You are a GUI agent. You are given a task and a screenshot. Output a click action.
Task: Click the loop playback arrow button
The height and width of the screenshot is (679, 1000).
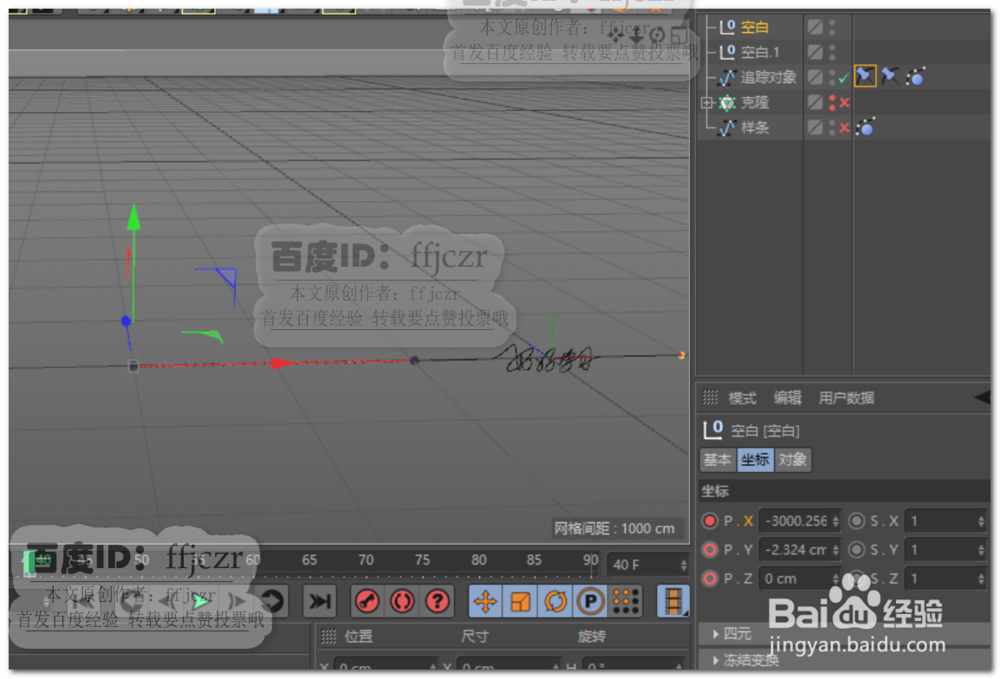(273, 601)
